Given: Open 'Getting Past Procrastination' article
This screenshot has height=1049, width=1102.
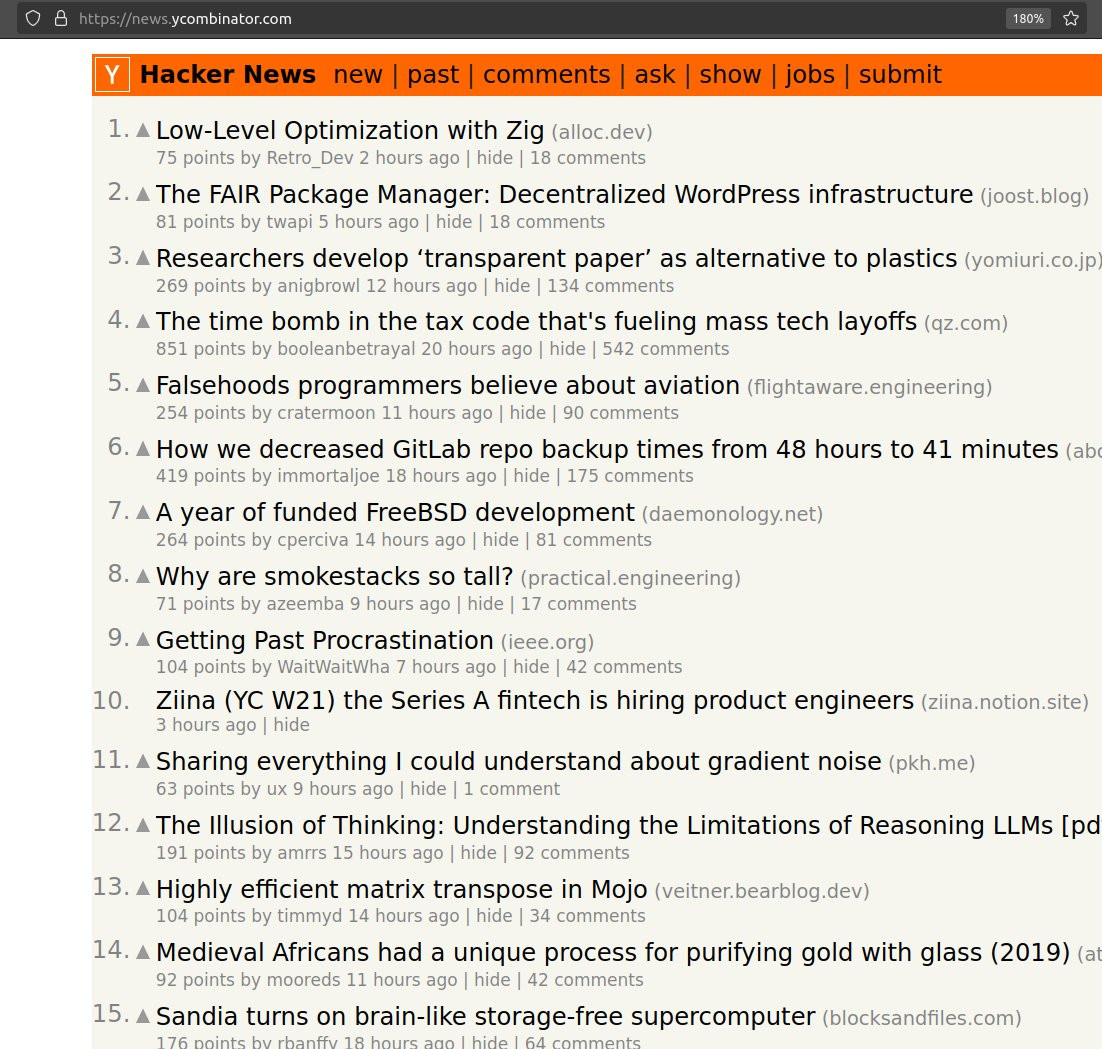Looking at the screenshot, I should pos(325,640).
